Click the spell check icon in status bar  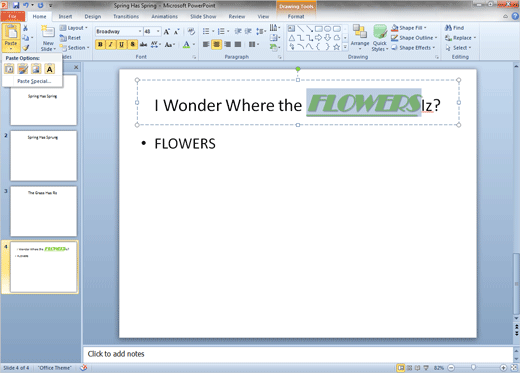84,367
